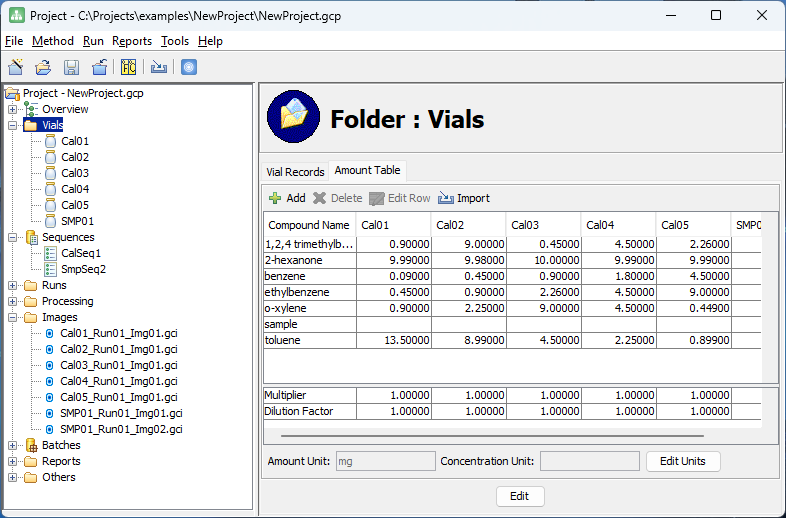Click the Open Project folder icon
The height and width of the screenshot is (518, 786).
point(43,68)
